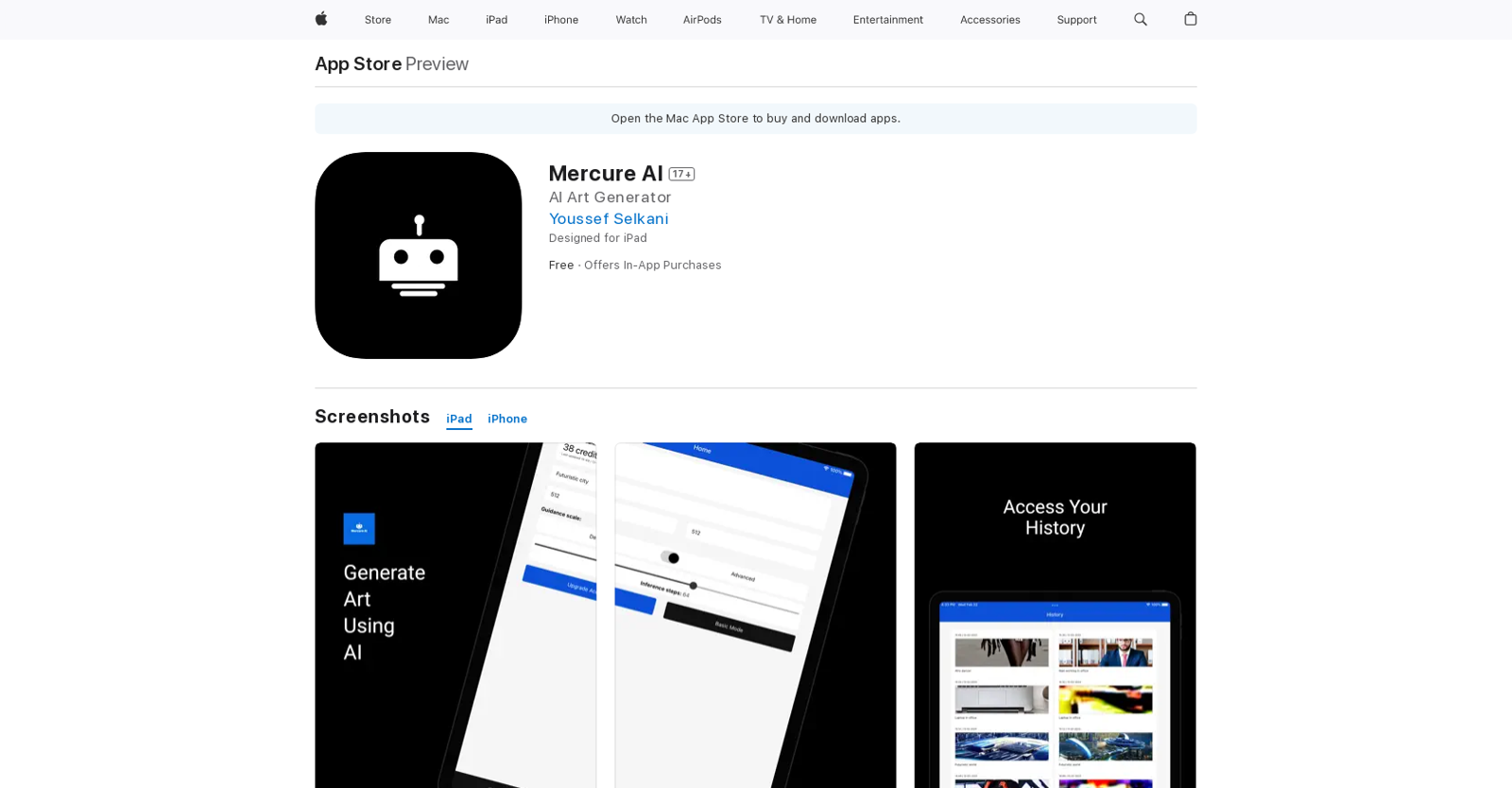Viewport: 1512px width, 788px height.
Task: Open the Store menu
Action: (378, 20)
